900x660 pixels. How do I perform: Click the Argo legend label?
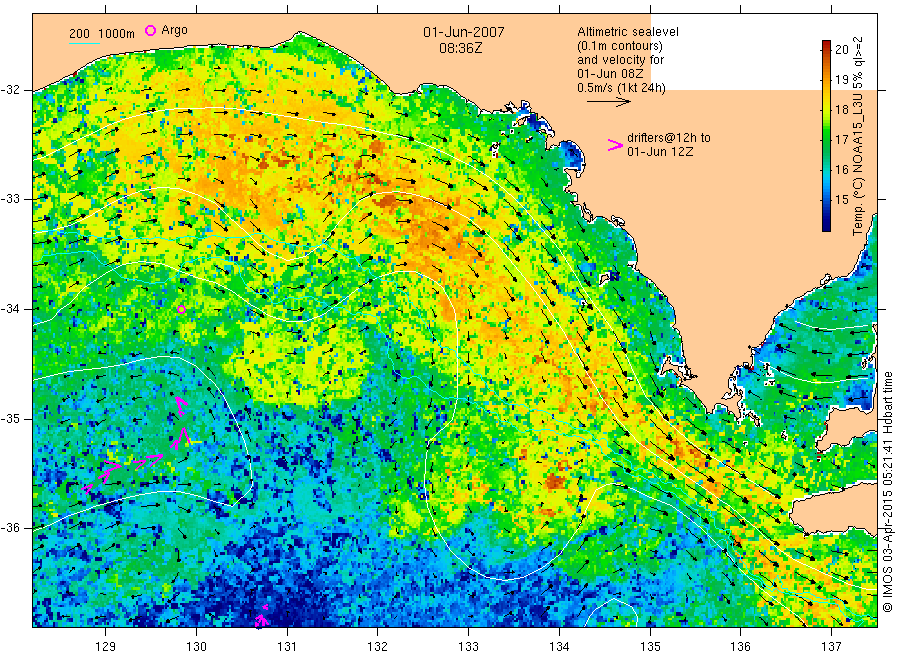174,31
